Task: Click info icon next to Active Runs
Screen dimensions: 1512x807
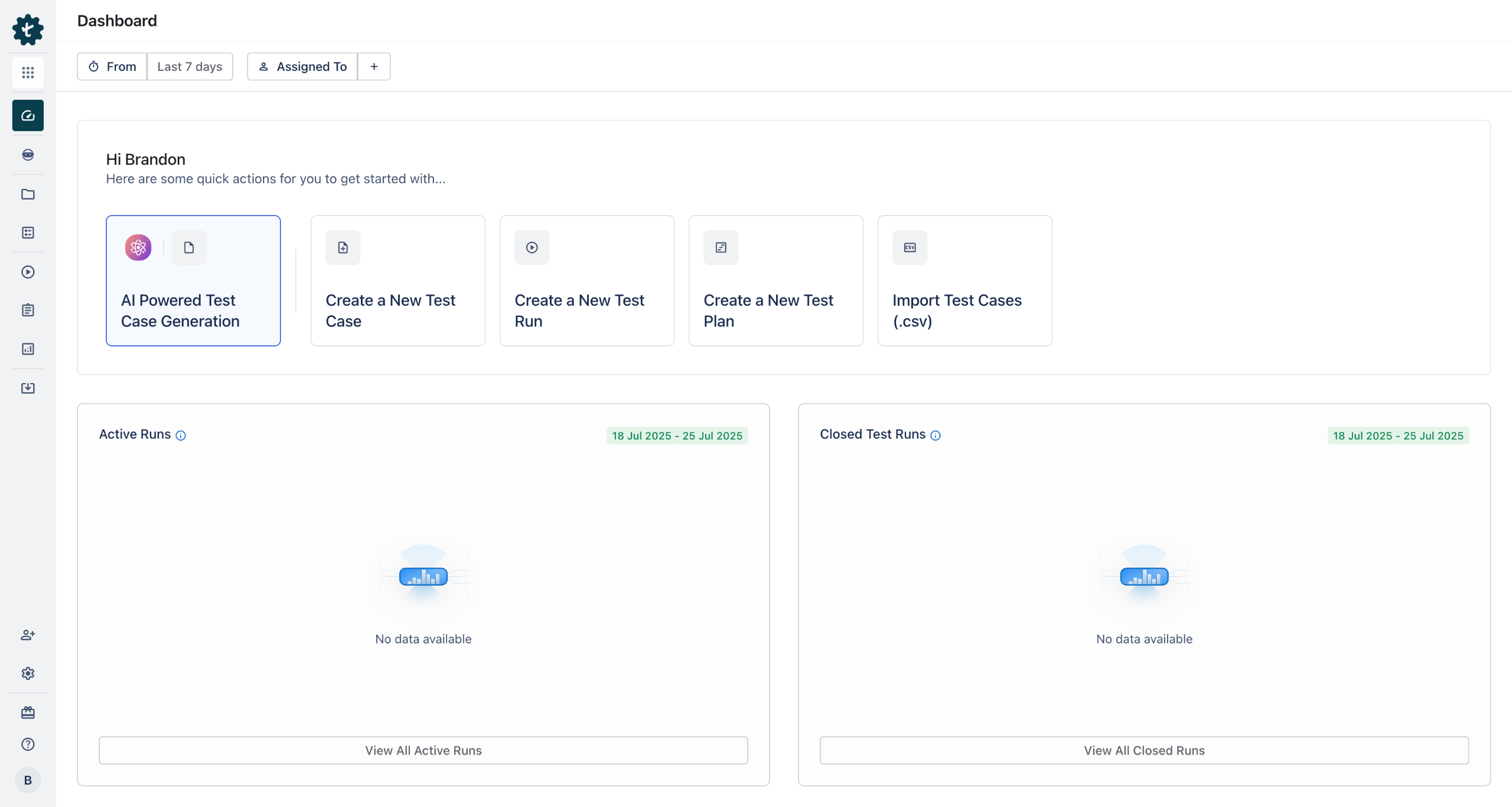Action: [181, 436]
